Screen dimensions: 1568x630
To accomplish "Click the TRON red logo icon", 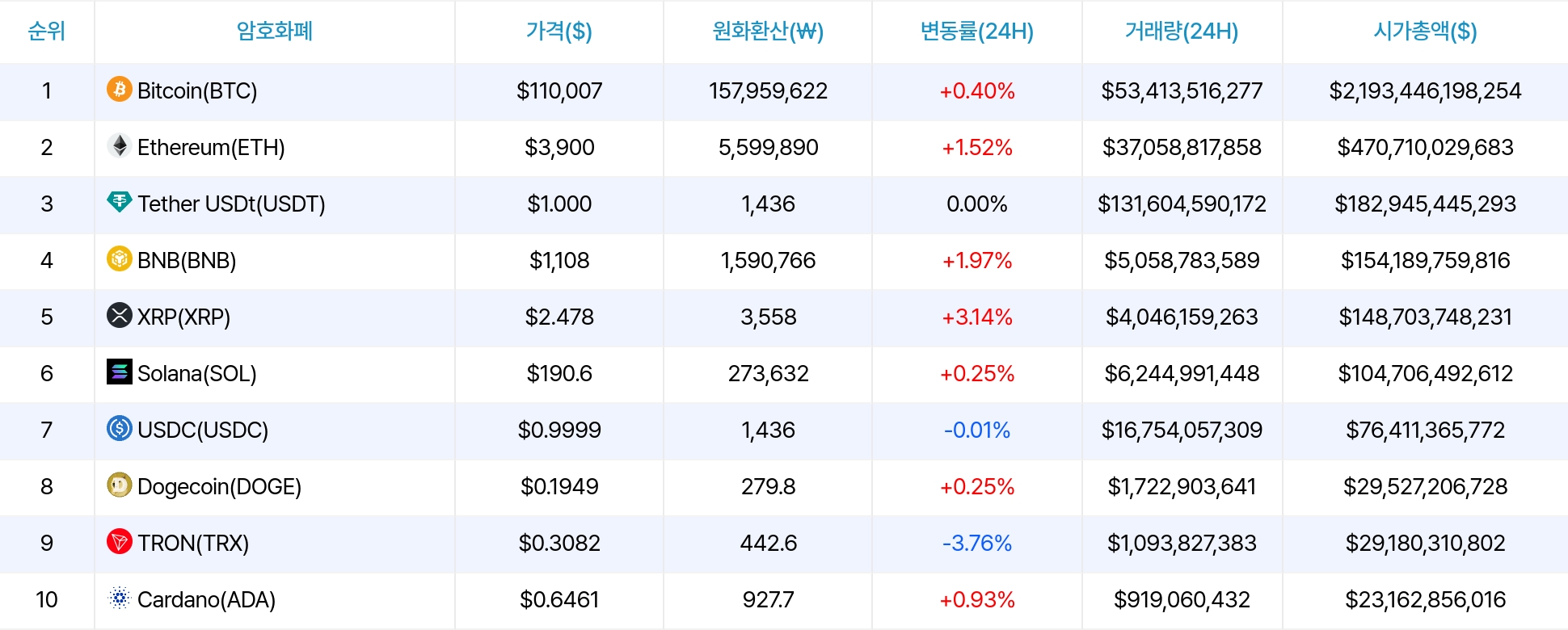I will [x=120, y=541].
